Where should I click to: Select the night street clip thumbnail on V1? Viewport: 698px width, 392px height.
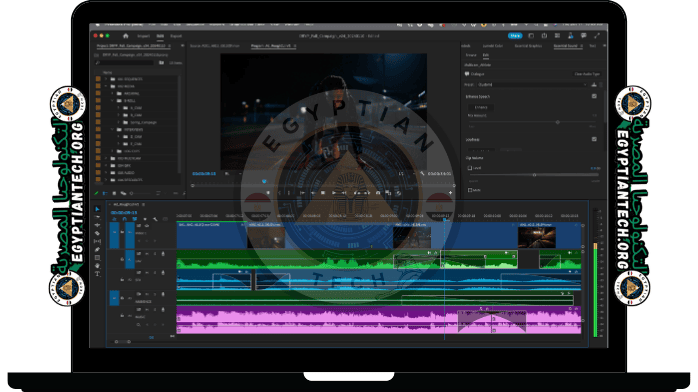coord(536,238)
